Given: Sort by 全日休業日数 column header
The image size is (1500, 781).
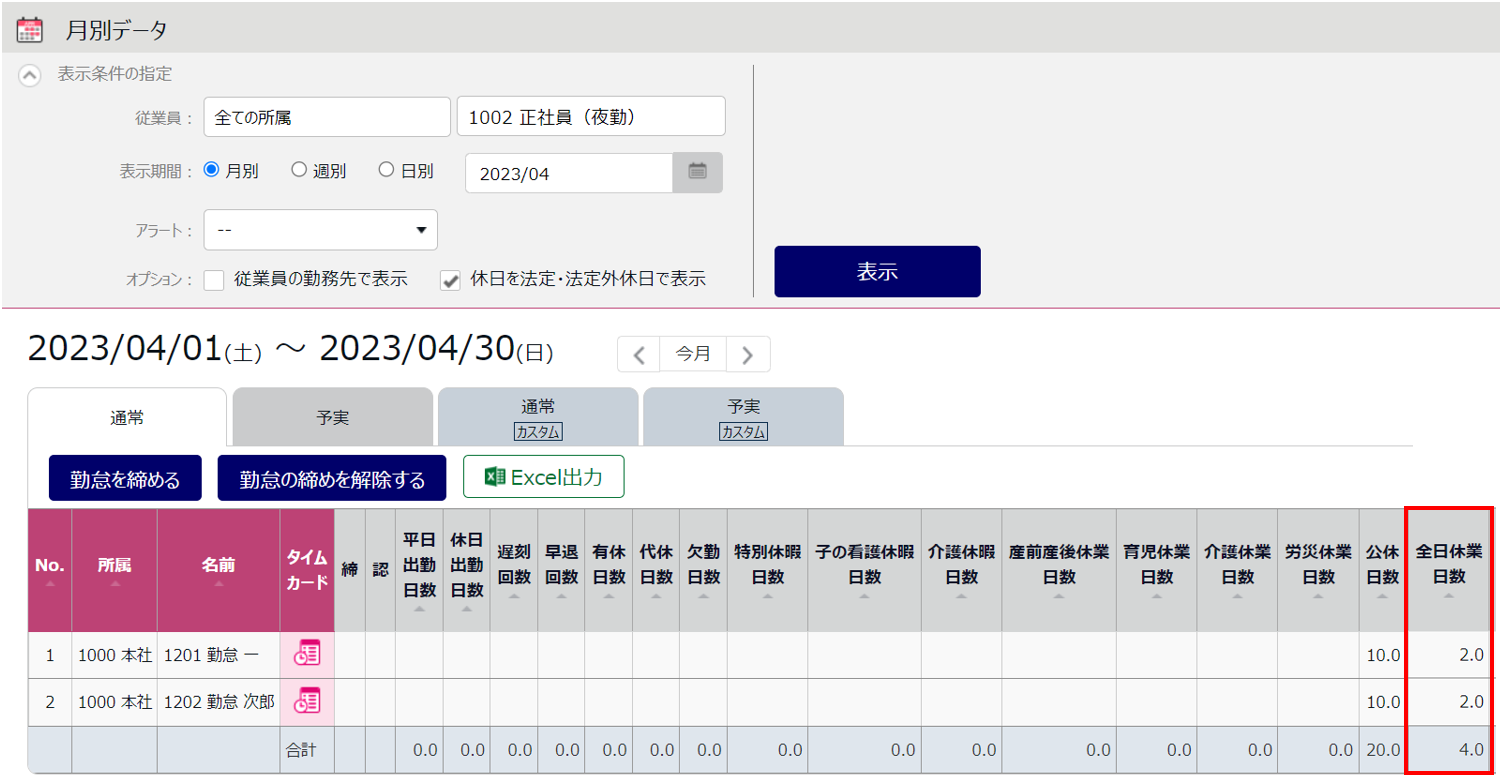Looking at the screenshot, I should click(x=1448, y=566).
